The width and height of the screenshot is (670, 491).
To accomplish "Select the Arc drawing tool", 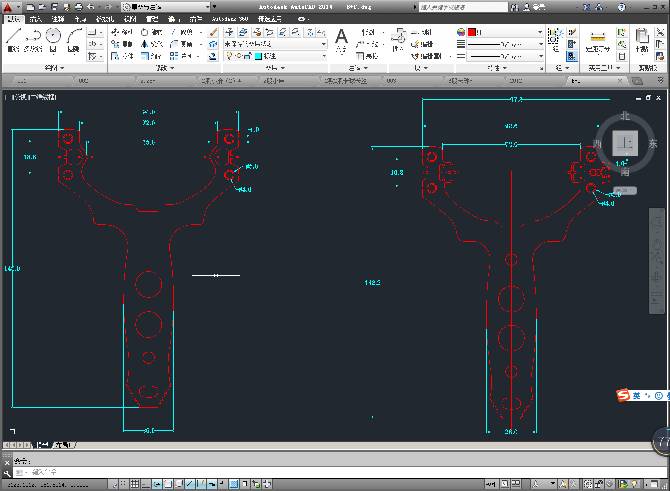I will click(74, 40).
